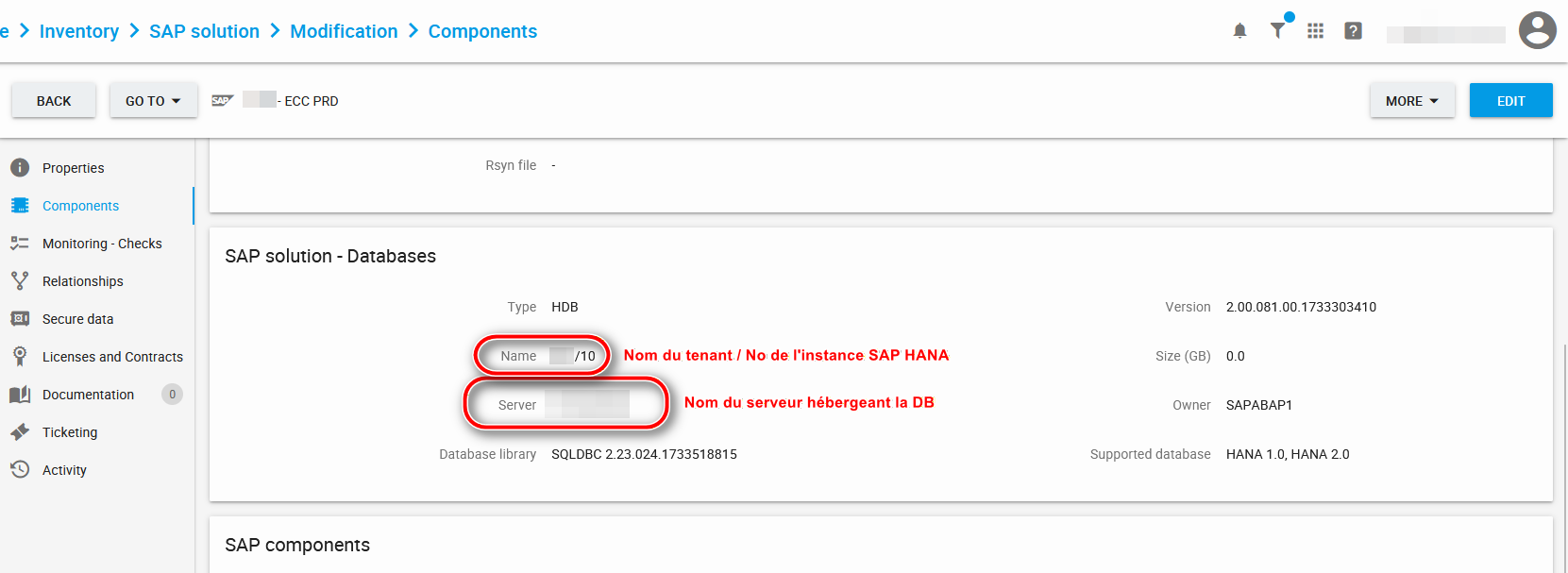
Task: Click the notifications bell icon
Action: (x=1239, y=31)
